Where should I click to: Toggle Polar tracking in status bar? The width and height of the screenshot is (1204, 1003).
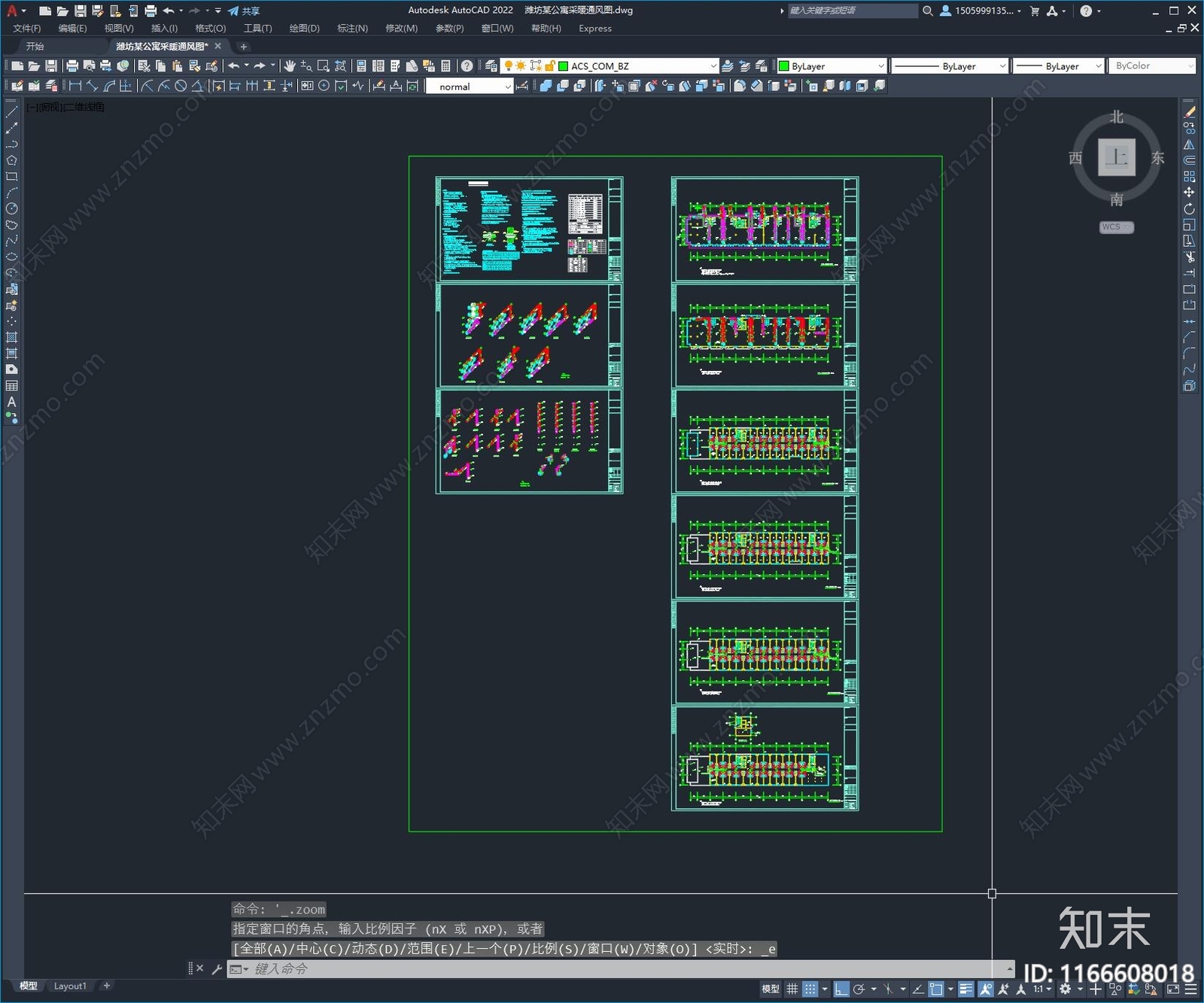(x=859, y=989)
